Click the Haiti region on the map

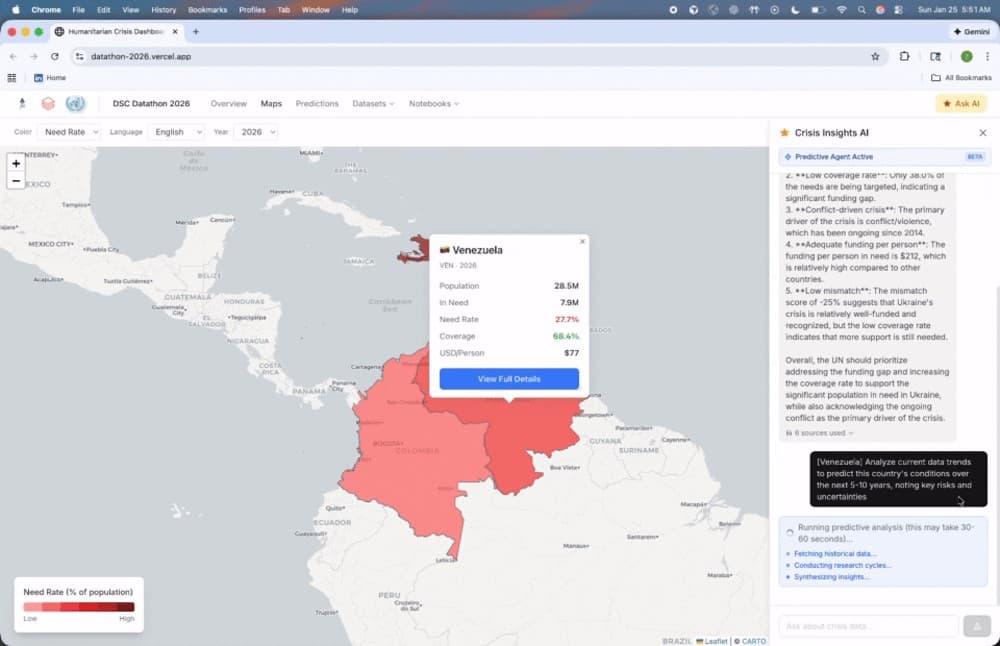pos(416,249)
